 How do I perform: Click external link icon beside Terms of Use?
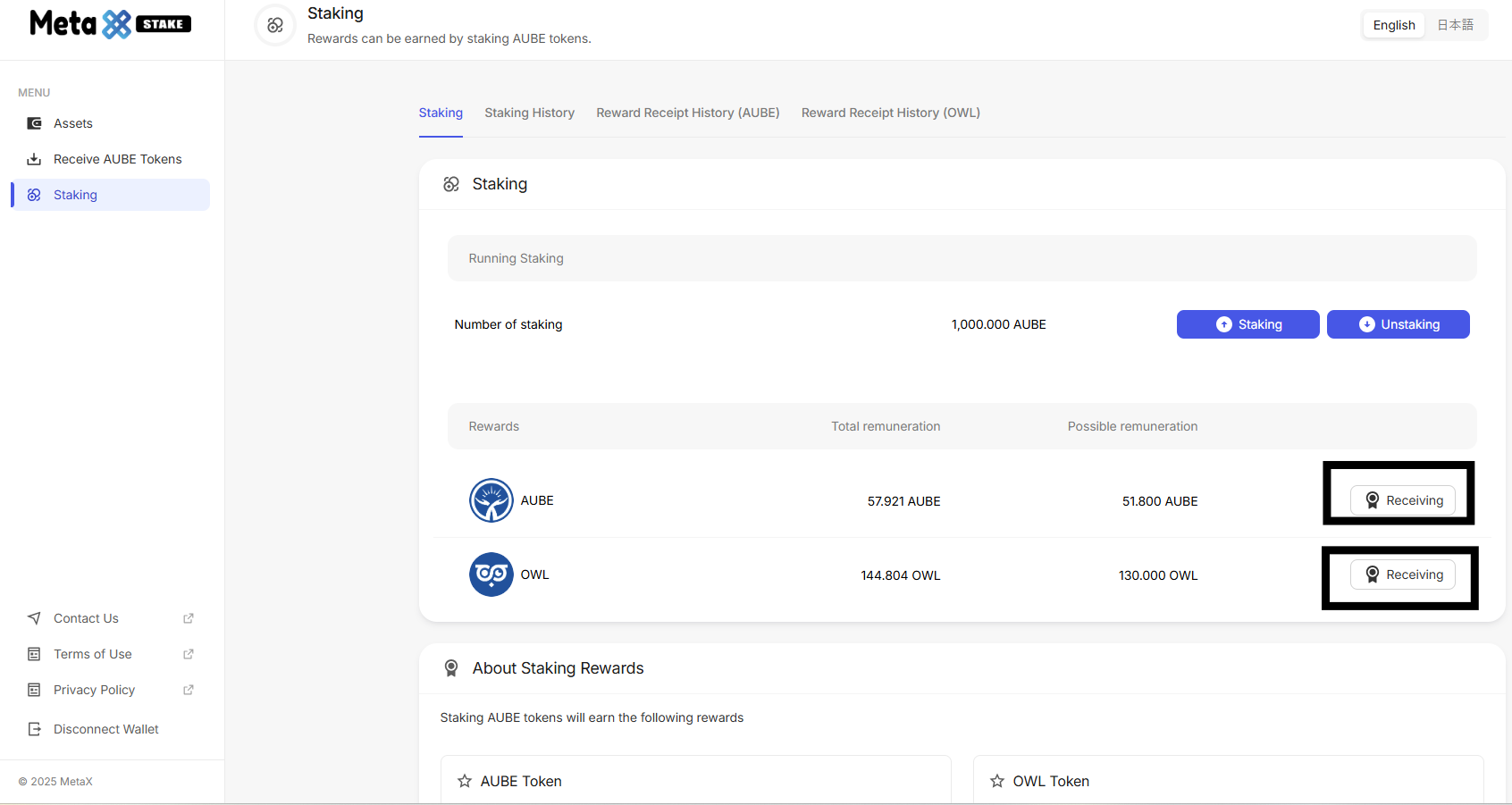pos(189,654)
